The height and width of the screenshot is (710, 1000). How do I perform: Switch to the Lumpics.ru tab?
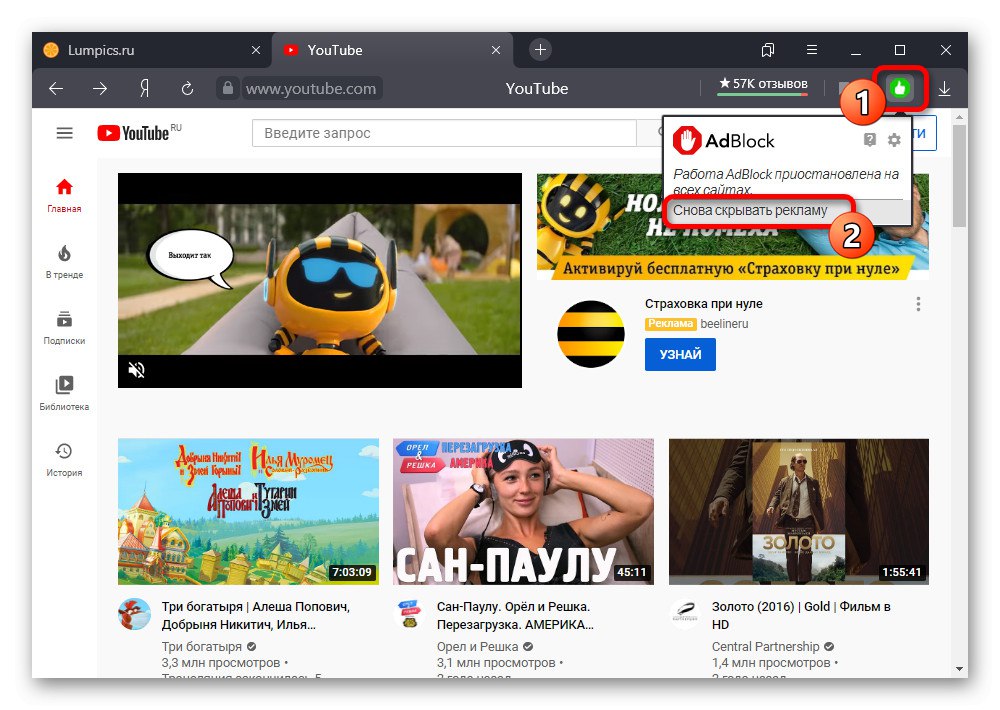(152, 50)
